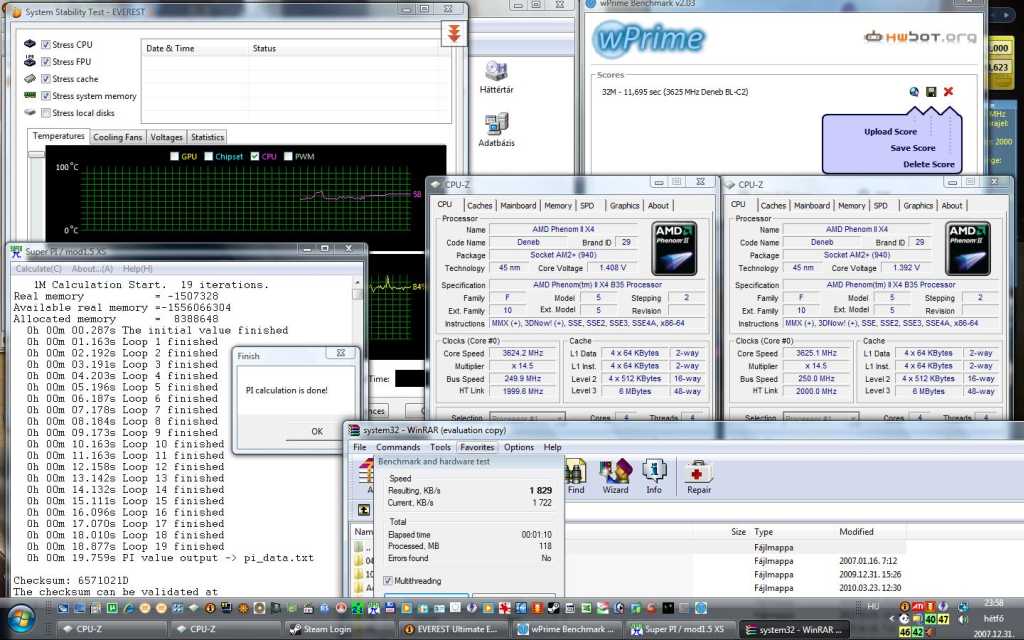Open the Mainboard tab in left CPU-Z
1024x640 pixels.
coord(518,205)
